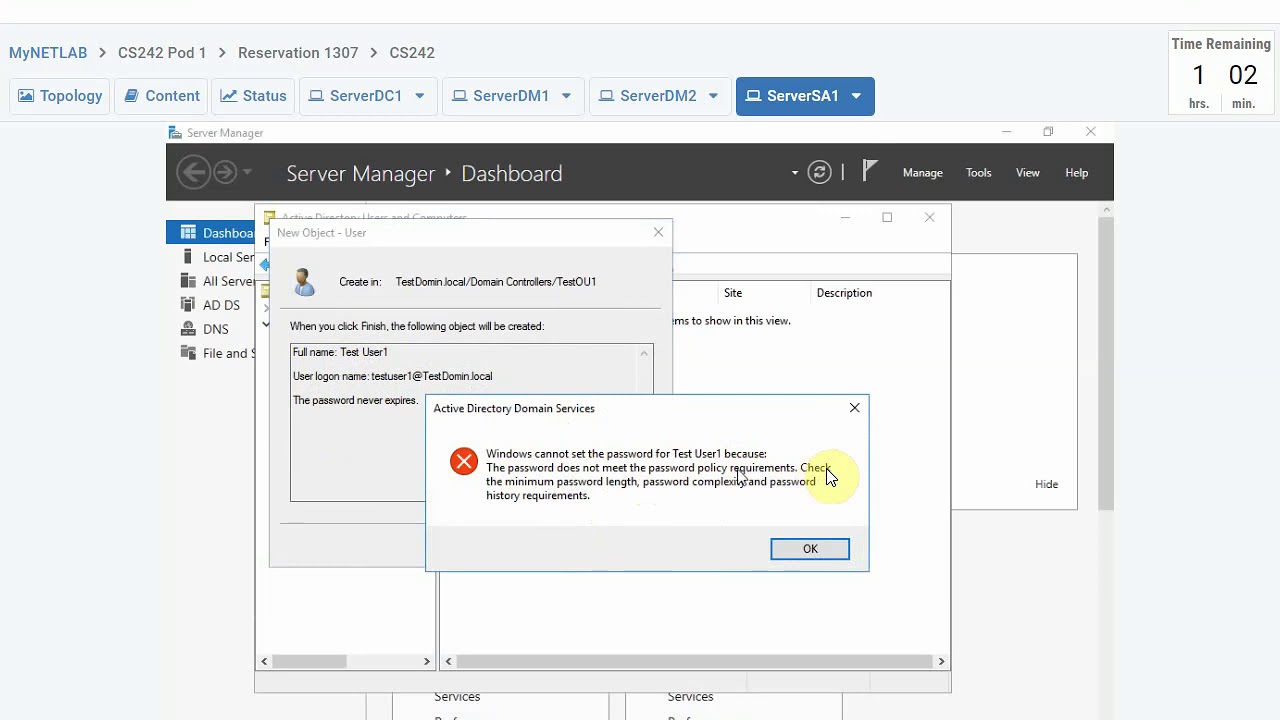Open the Manage menu

click(x=923, y=173)
